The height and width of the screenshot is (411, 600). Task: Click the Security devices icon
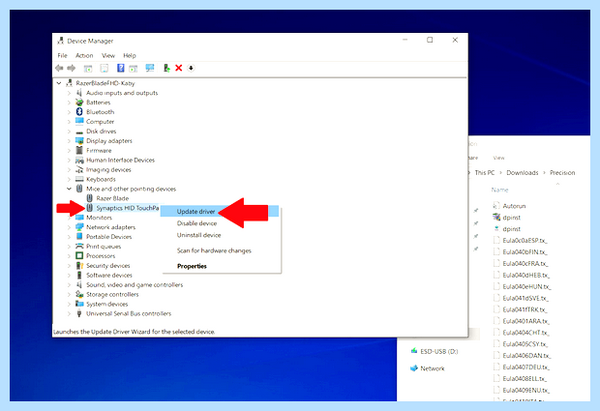click(79, 265)
